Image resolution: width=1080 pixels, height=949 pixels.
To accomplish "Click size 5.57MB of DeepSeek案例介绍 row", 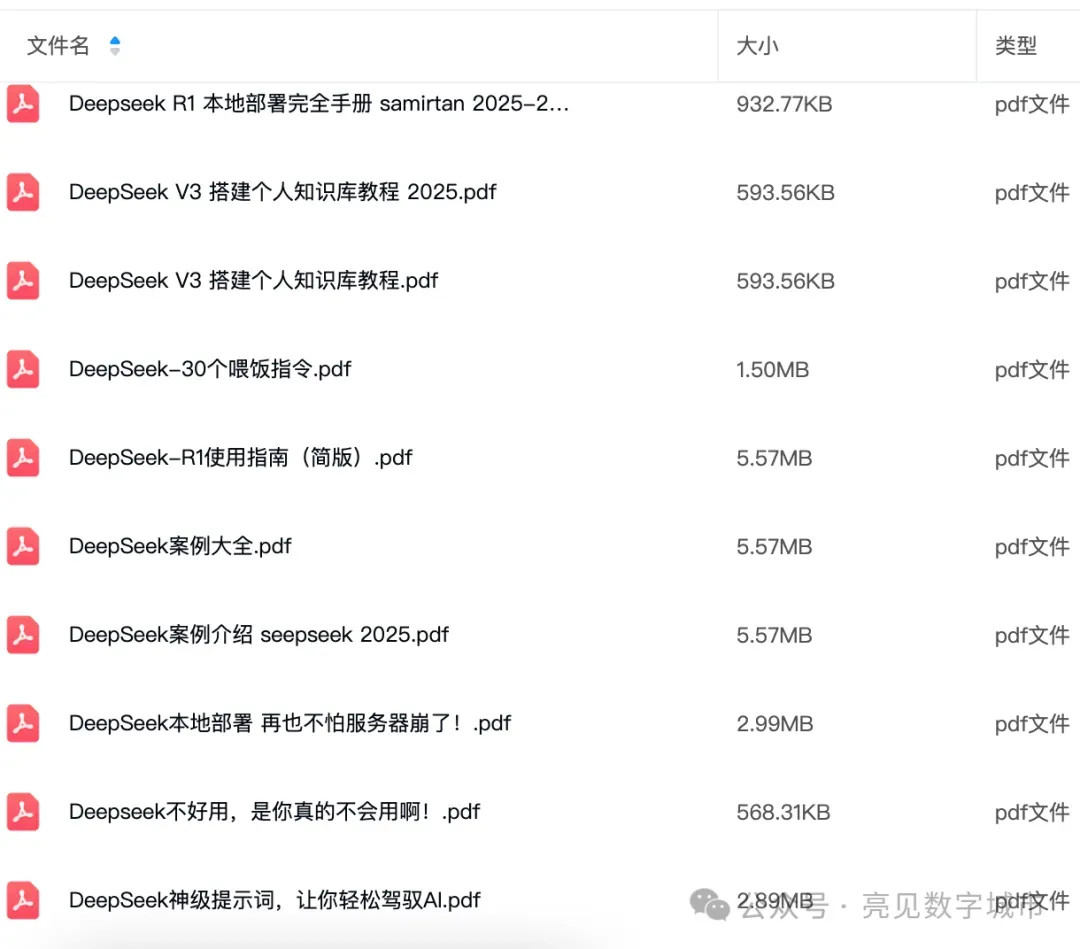I will pos(774,635).
